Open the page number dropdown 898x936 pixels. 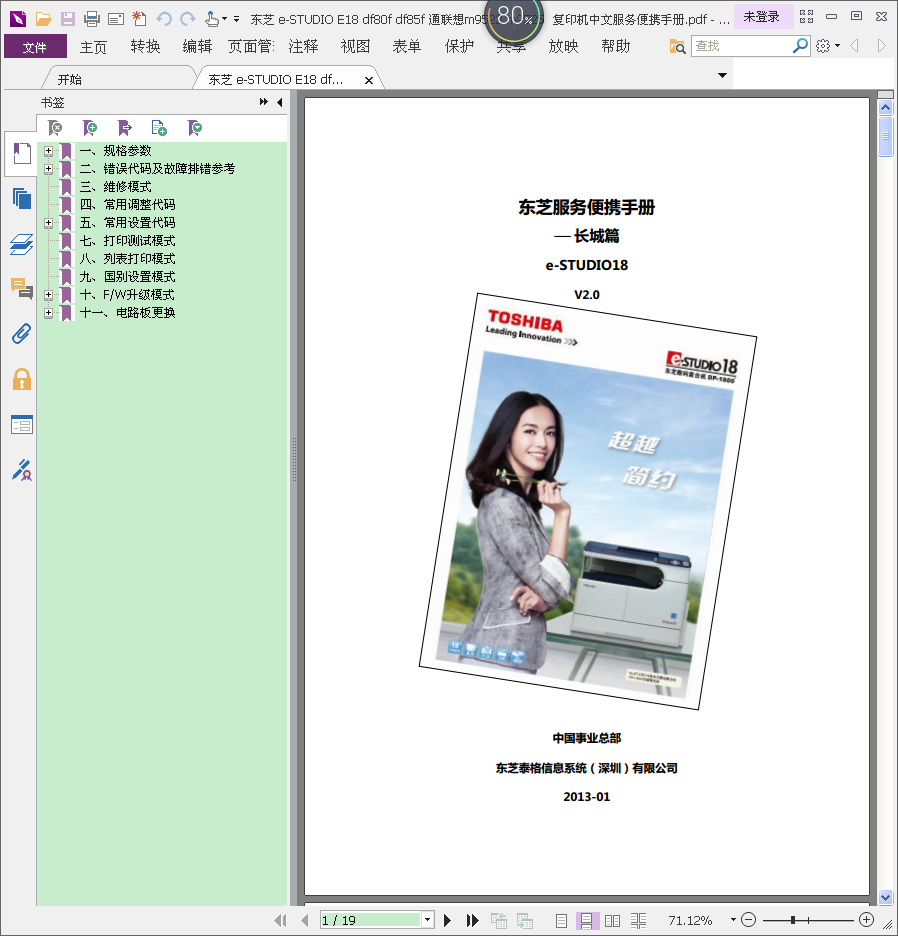click(428, 920)
